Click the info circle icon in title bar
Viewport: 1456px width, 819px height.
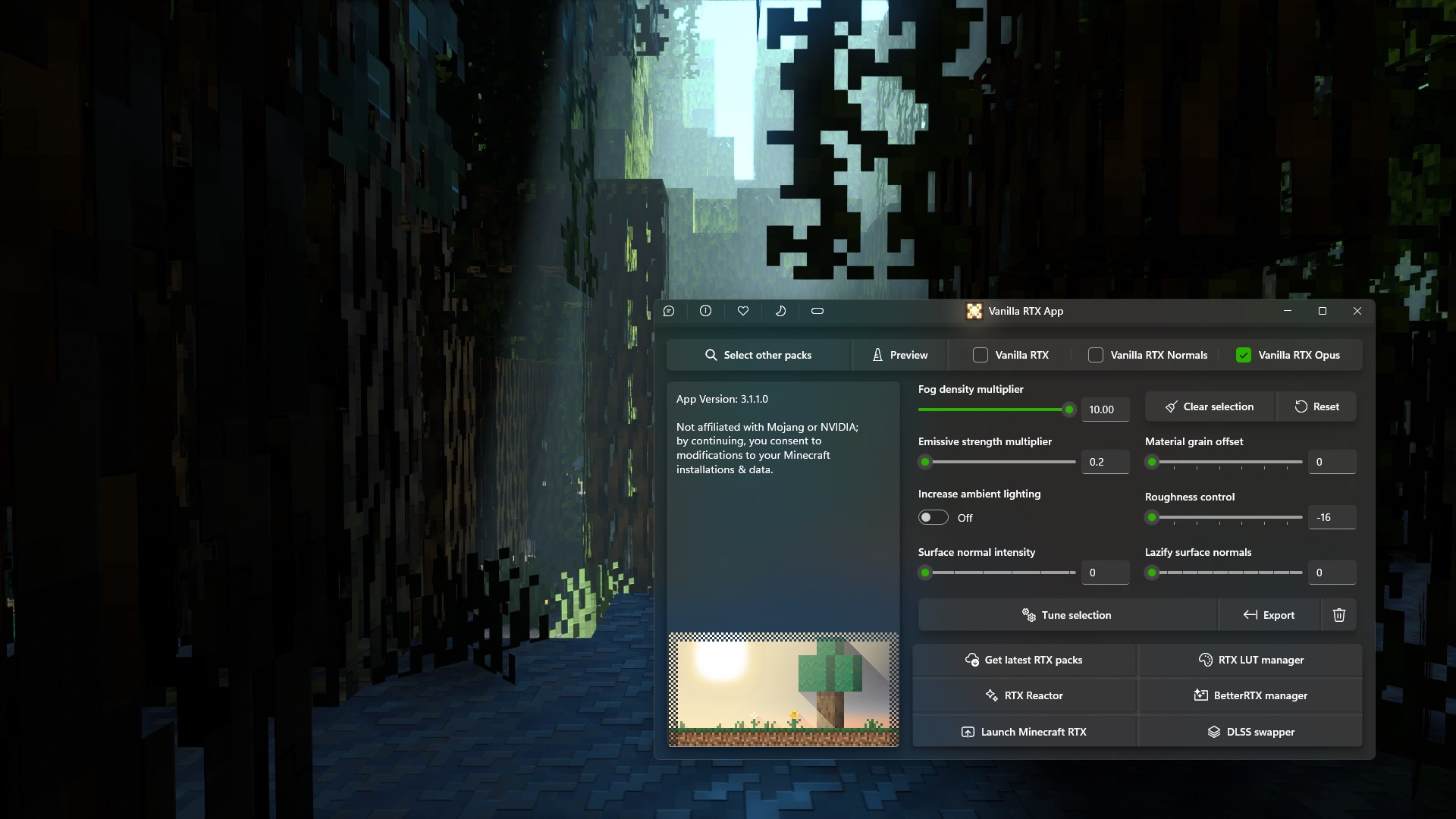705,311
